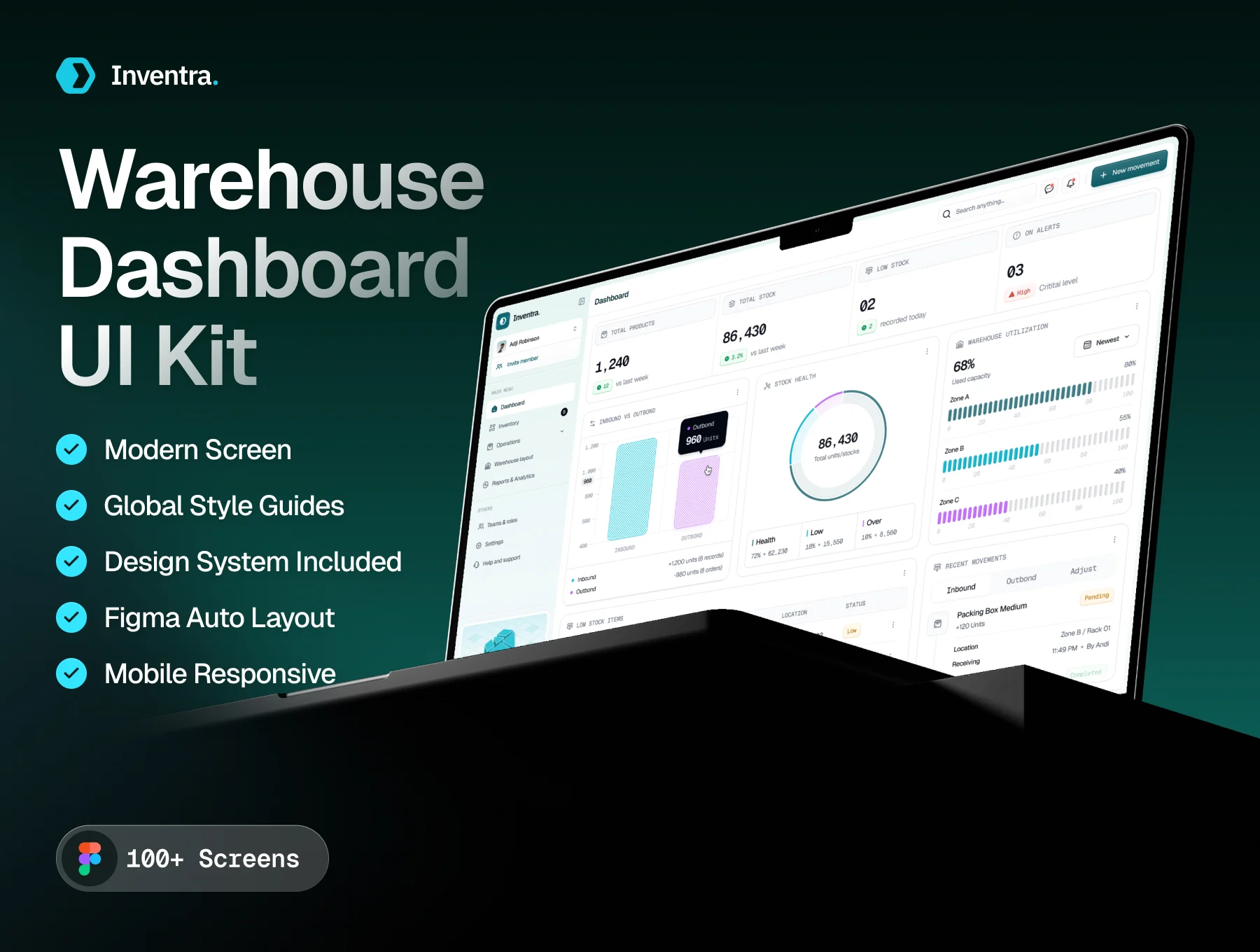This screenshot has height=952, width=1260.
Task: Click the Low status badge in the table
Action: 852,631
